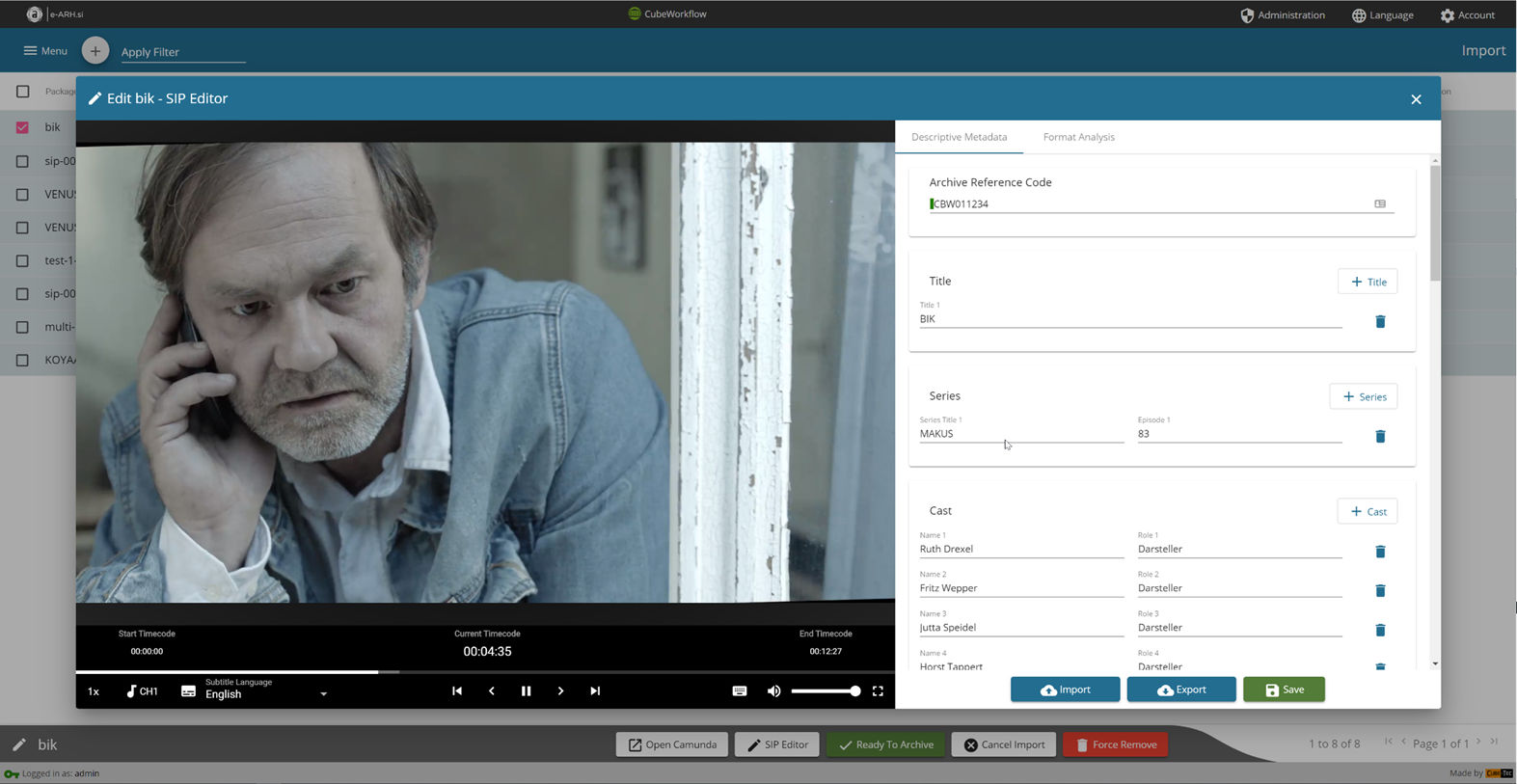Enter fullscreen video mode
1517x784 pixels.
point(878,690)
